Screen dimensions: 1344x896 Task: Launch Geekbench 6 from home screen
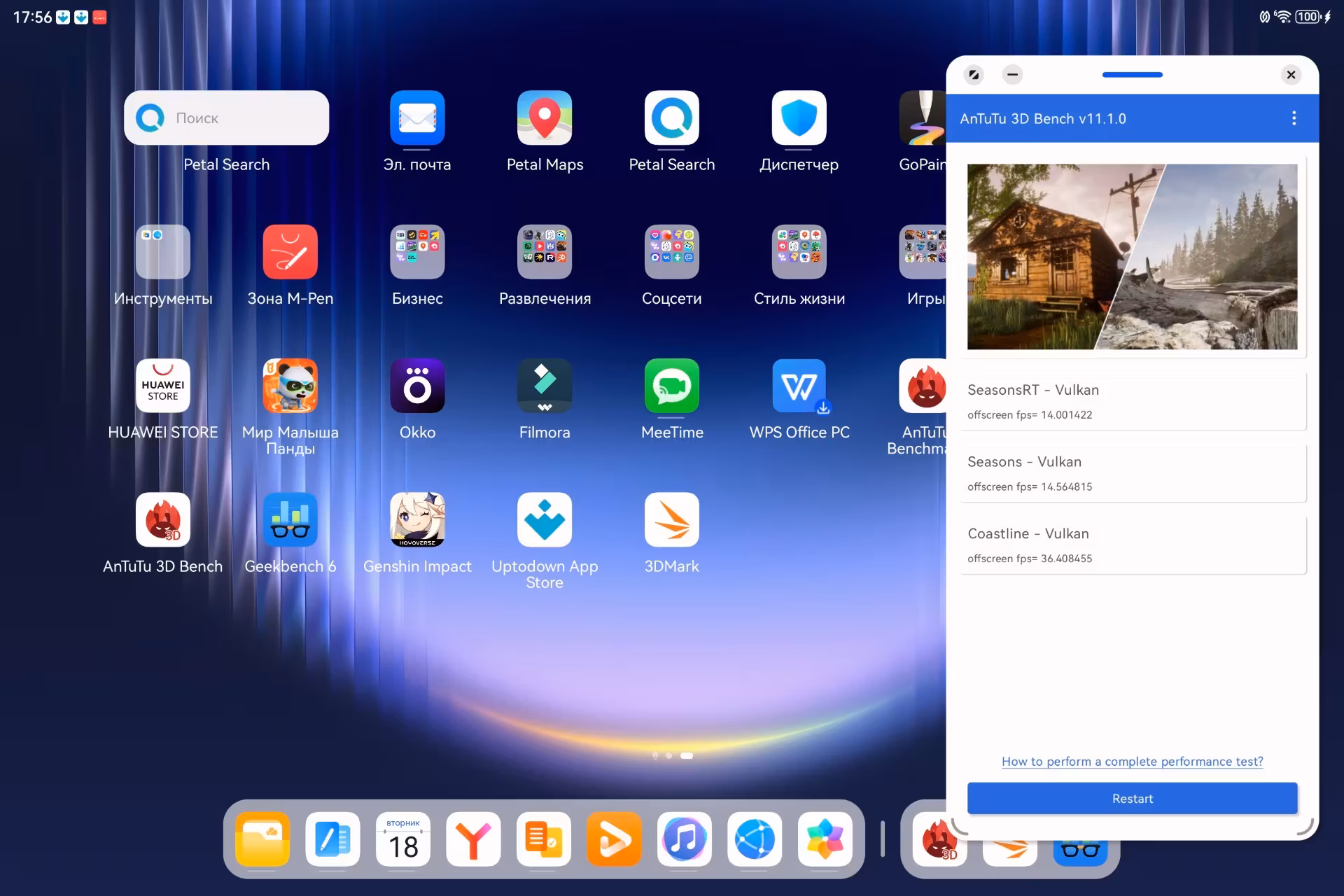point(290,520)
